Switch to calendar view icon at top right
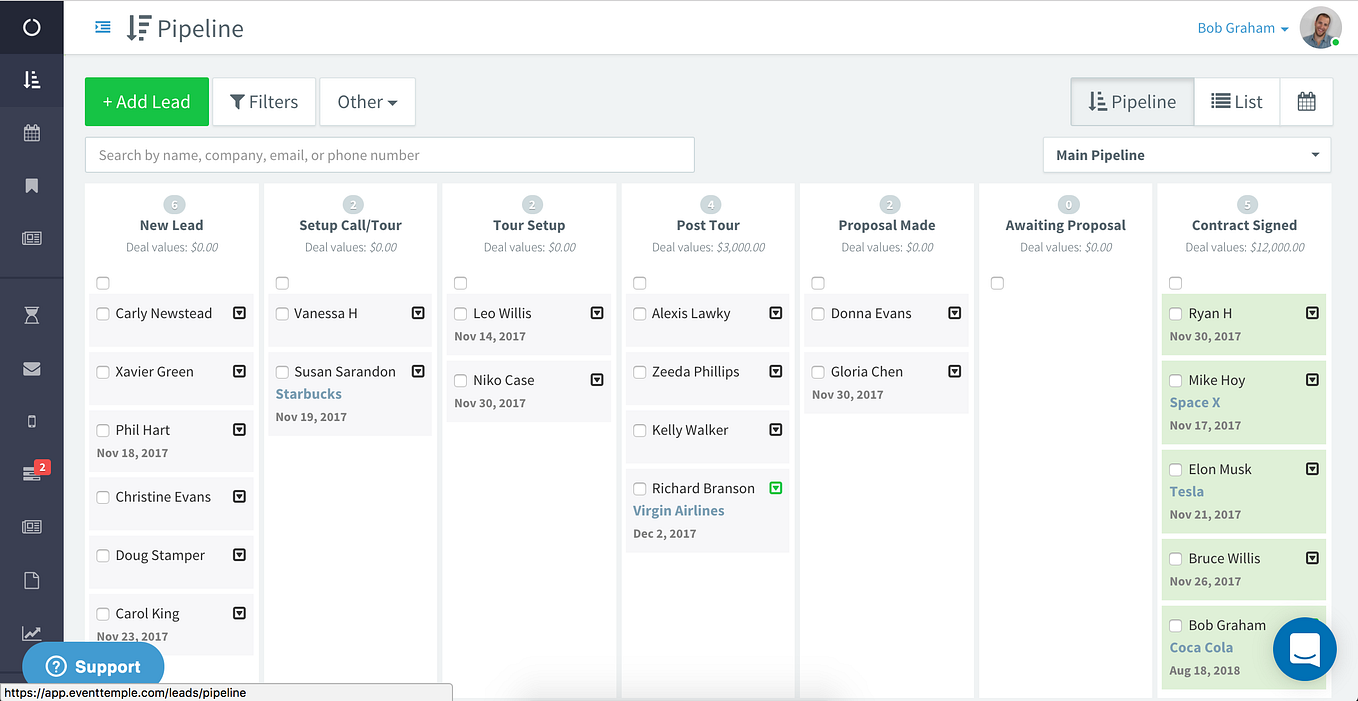Screen dimensions: 1358x701 (x=1306, y=101)
